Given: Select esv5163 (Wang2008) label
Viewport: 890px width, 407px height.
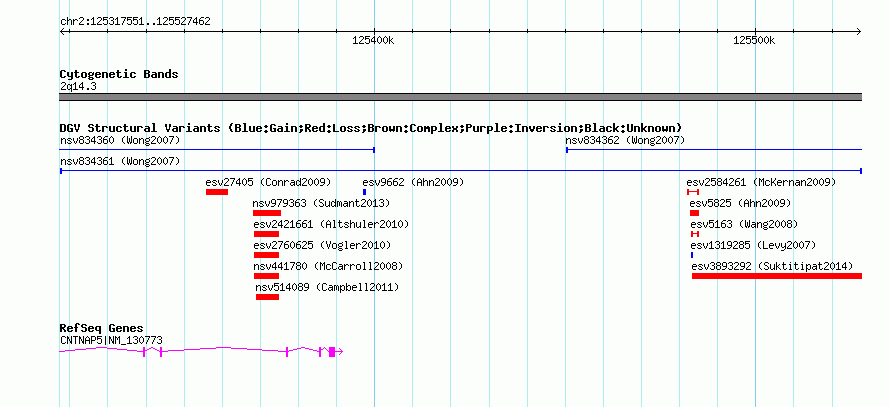Looking at the screenshot, I should (x=744, y=224).
